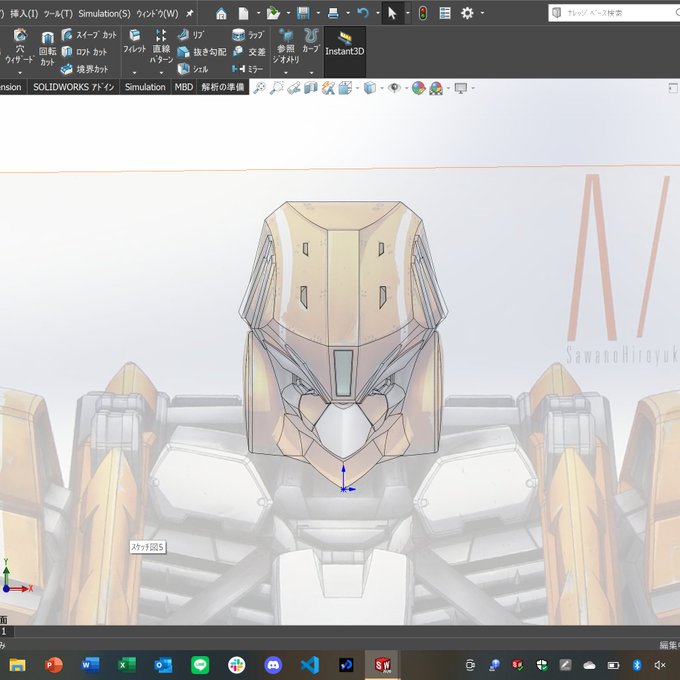Expand the Print dropdown arrow
This screenshot has height=680, width=680.
click(348, 13)
